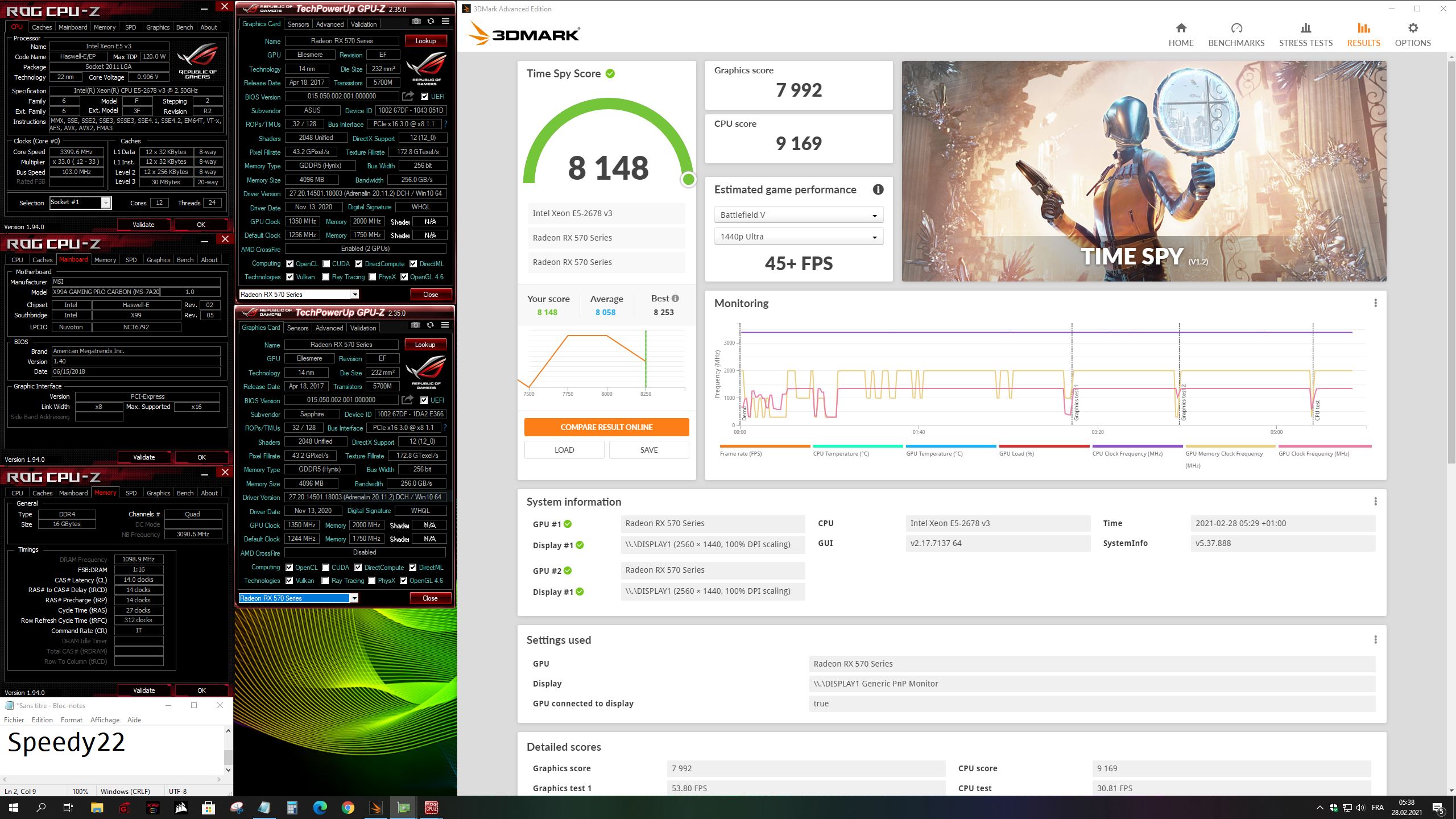Click Close in the Sapphire GPU-Z window
This screenshot has height=819, width=1456.
click(430, 598)
